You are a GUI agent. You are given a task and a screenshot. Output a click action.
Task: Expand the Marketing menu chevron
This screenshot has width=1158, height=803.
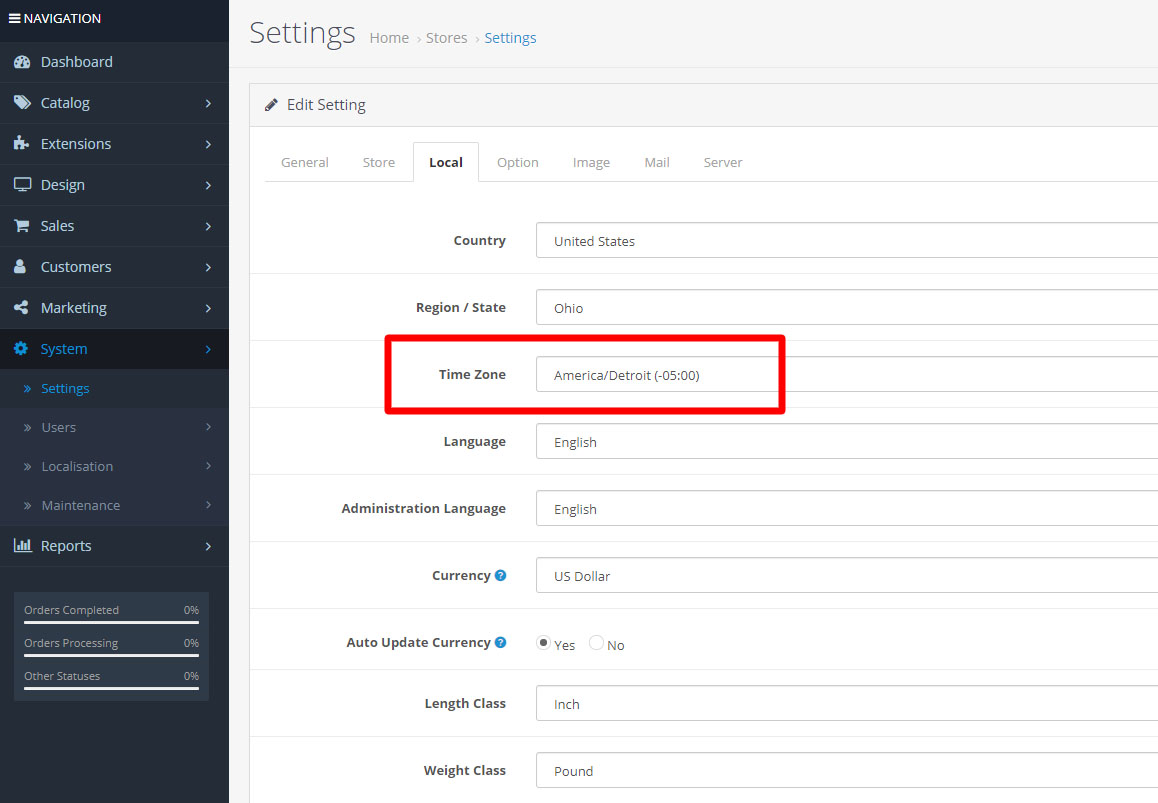208,308
